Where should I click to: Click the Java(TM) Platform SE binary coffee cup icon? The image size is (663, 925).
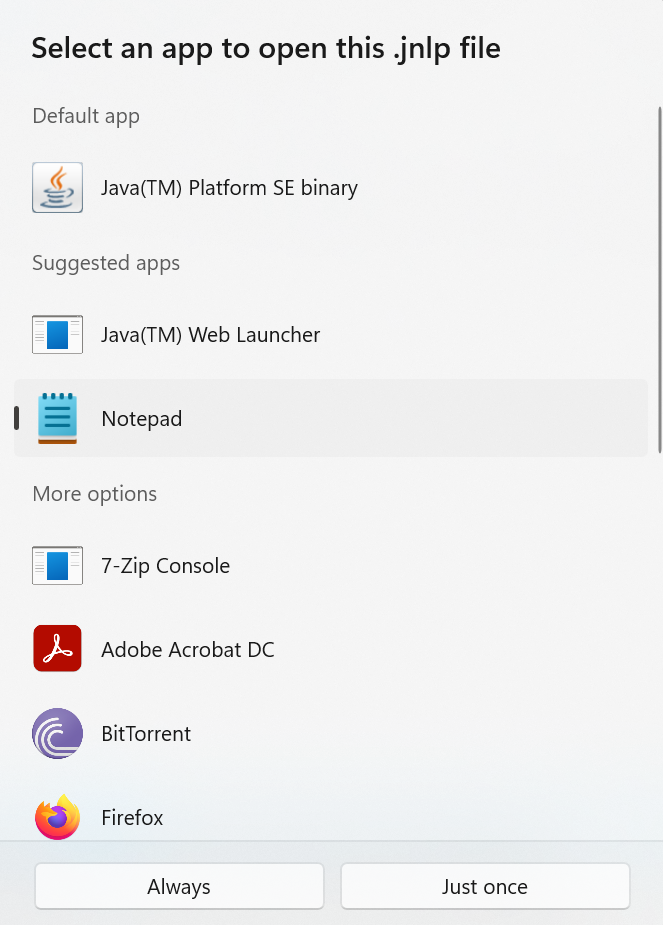pyautogui.click(x=57, y=187)
